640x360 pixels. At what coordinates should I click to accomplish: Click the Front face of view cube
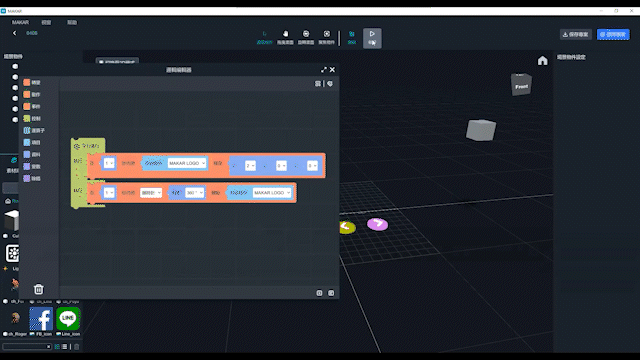pyautogui.click(x=522, y=86)
